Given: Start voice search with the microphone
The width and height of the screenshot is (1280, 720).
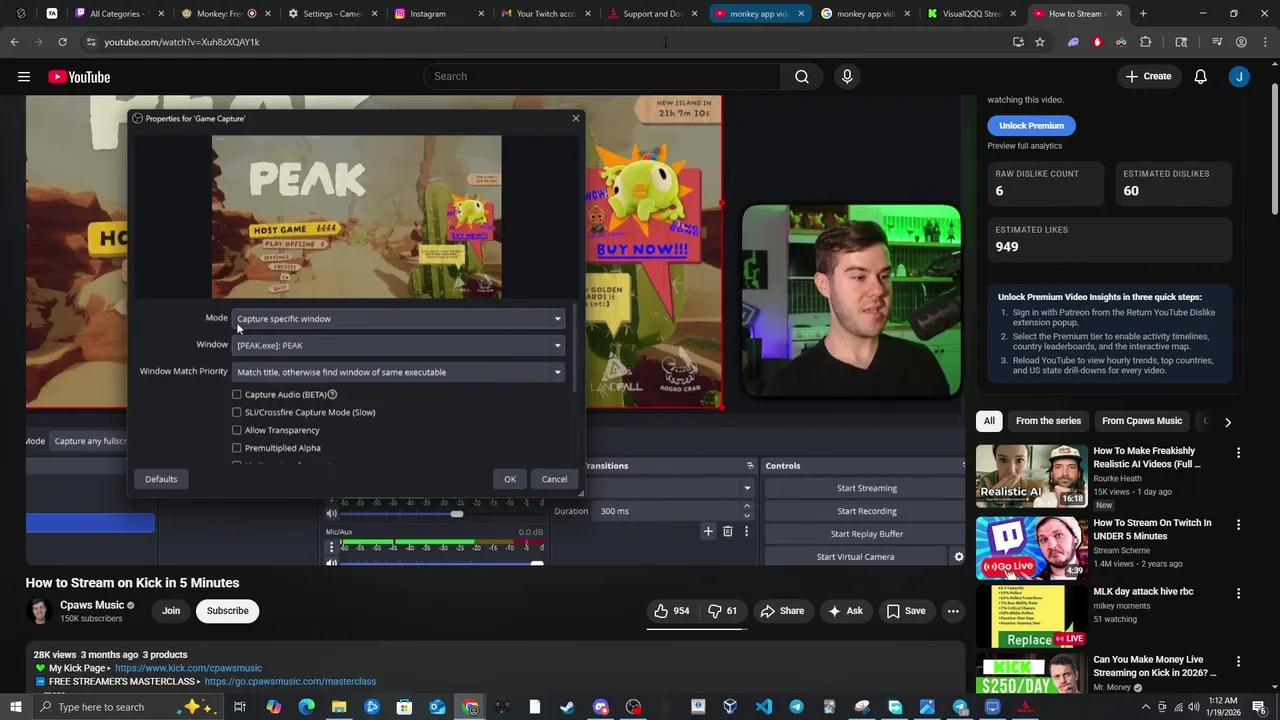Looking at the screenshot, I should tap(847, 76).
